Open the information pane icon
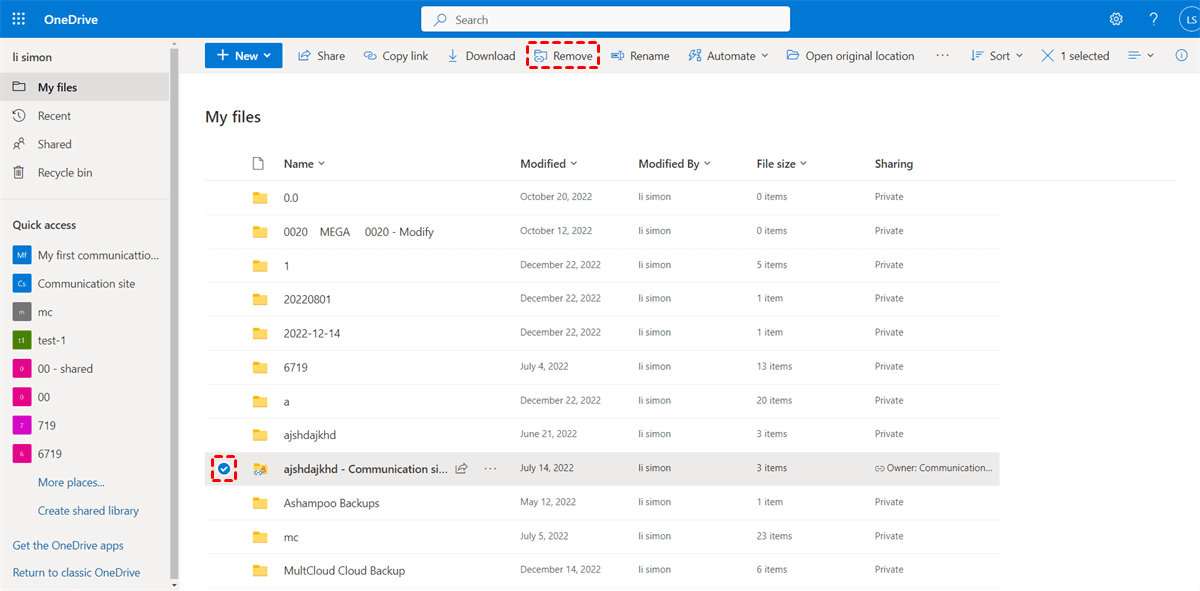1200x591 pixels. (1182, 55)
